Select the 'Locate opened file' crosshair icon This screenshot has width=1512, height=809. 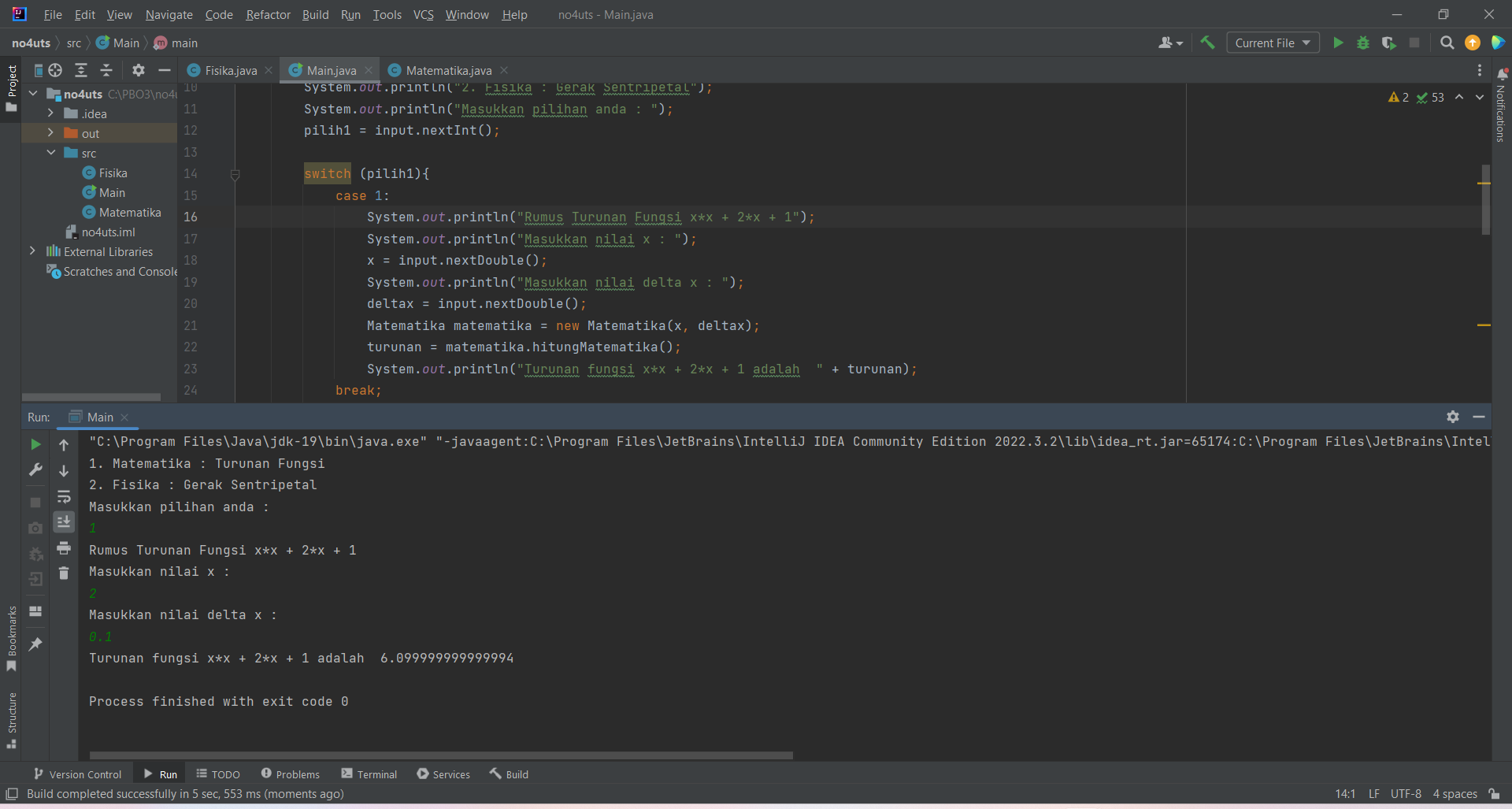point(54,70)
